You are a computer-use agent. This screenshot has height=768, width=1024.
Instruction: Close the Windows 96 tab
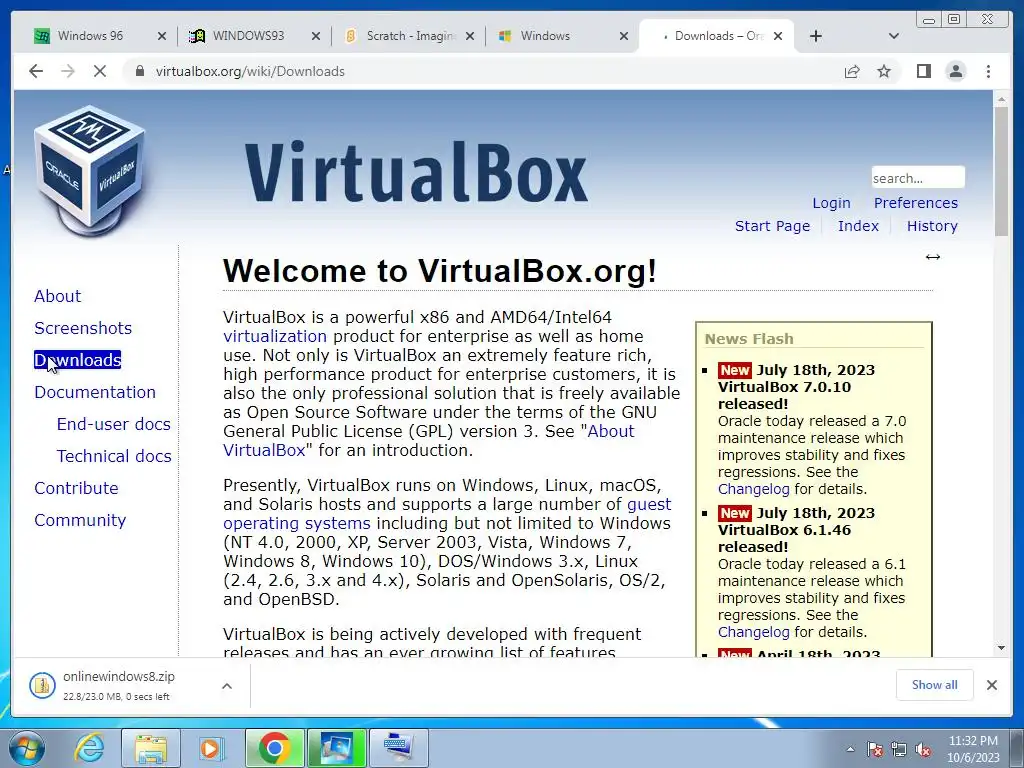(162, 36)
